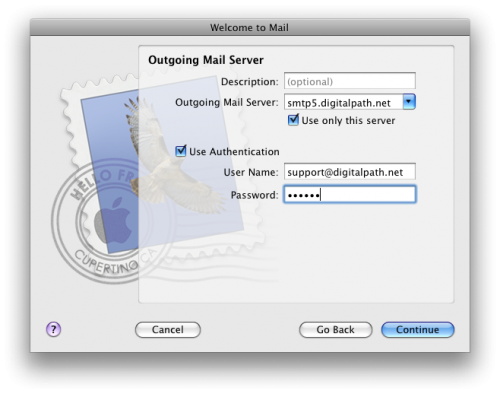Click the Continue button
The width and height of the screenshot is (500, 394).
pos(418,330)
